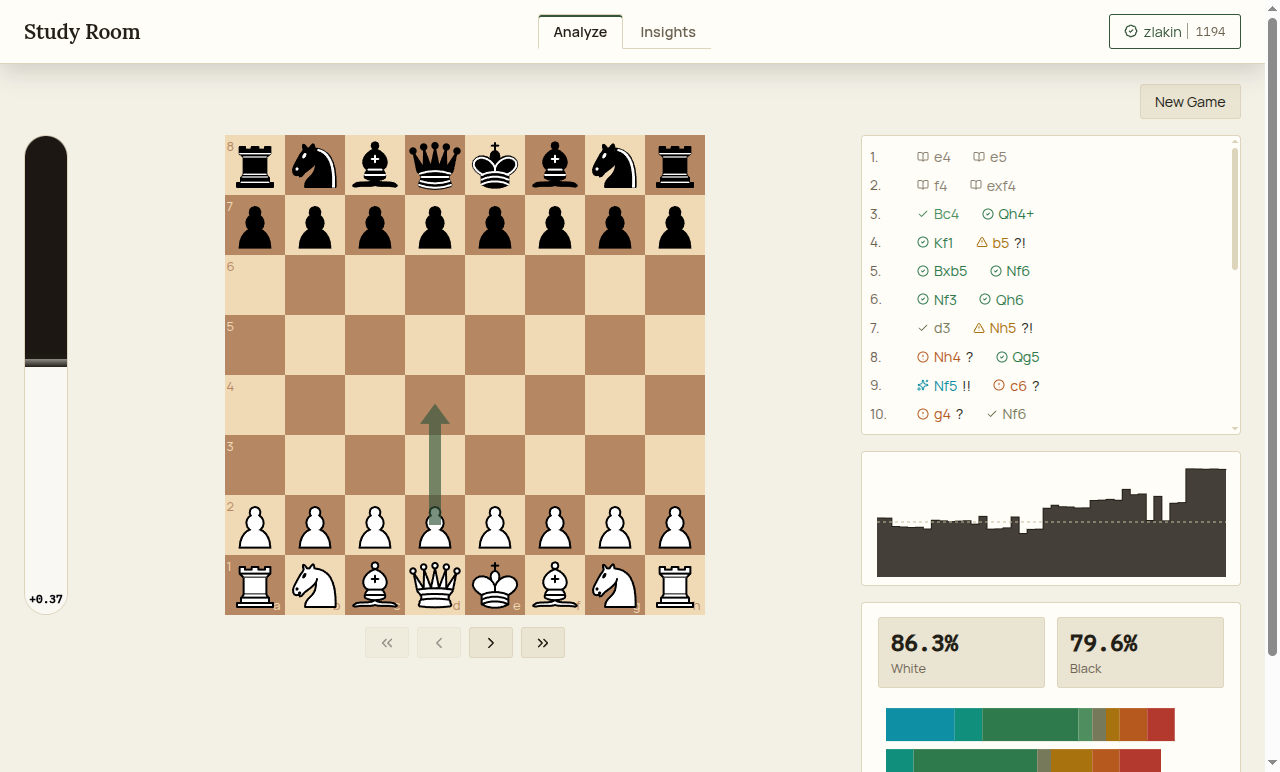Jump to the first move
Viewport: 1280px width, 772px height.
point(387,643)
